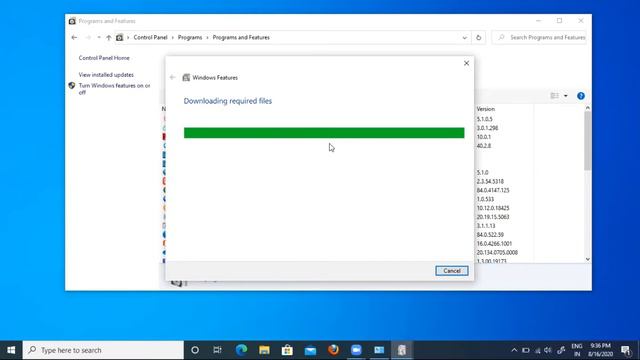Click the Version column header

click(x=486, y=109)
